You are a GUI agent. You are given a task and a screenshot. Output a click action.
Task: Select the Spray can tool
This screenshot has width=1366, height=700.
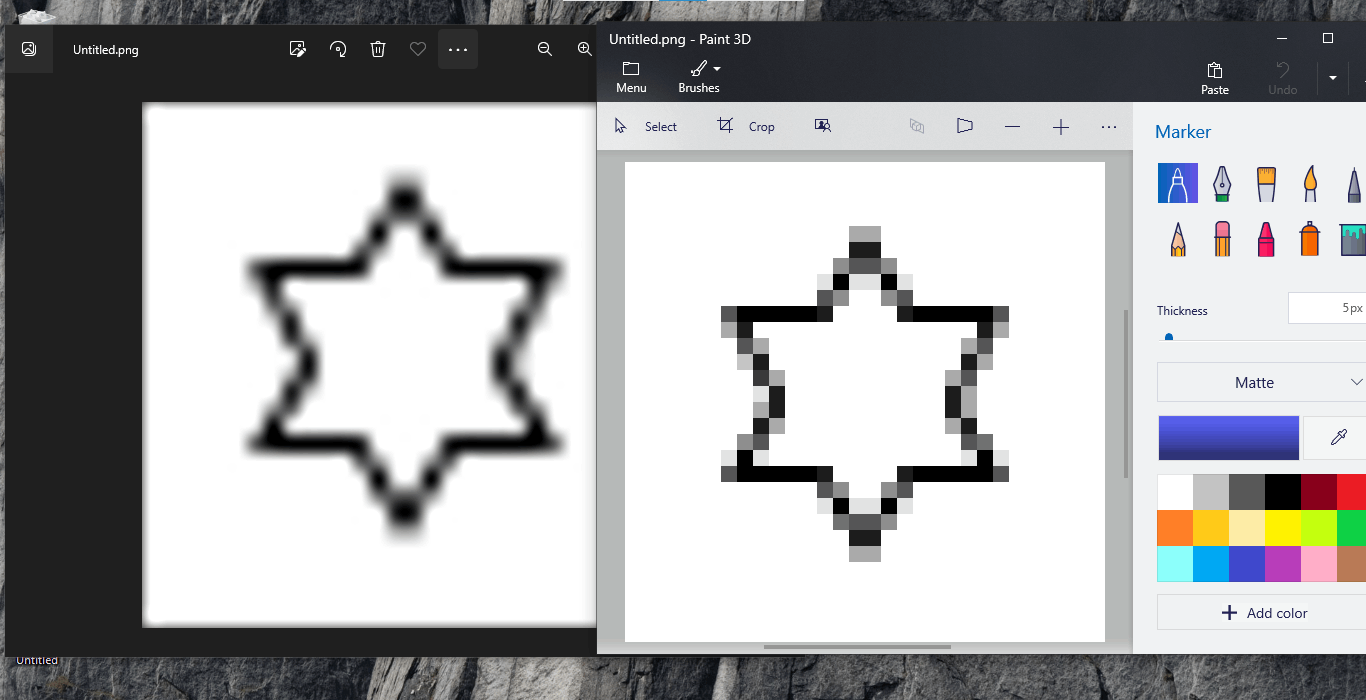pyautogui.click(x=1310, y=239)
